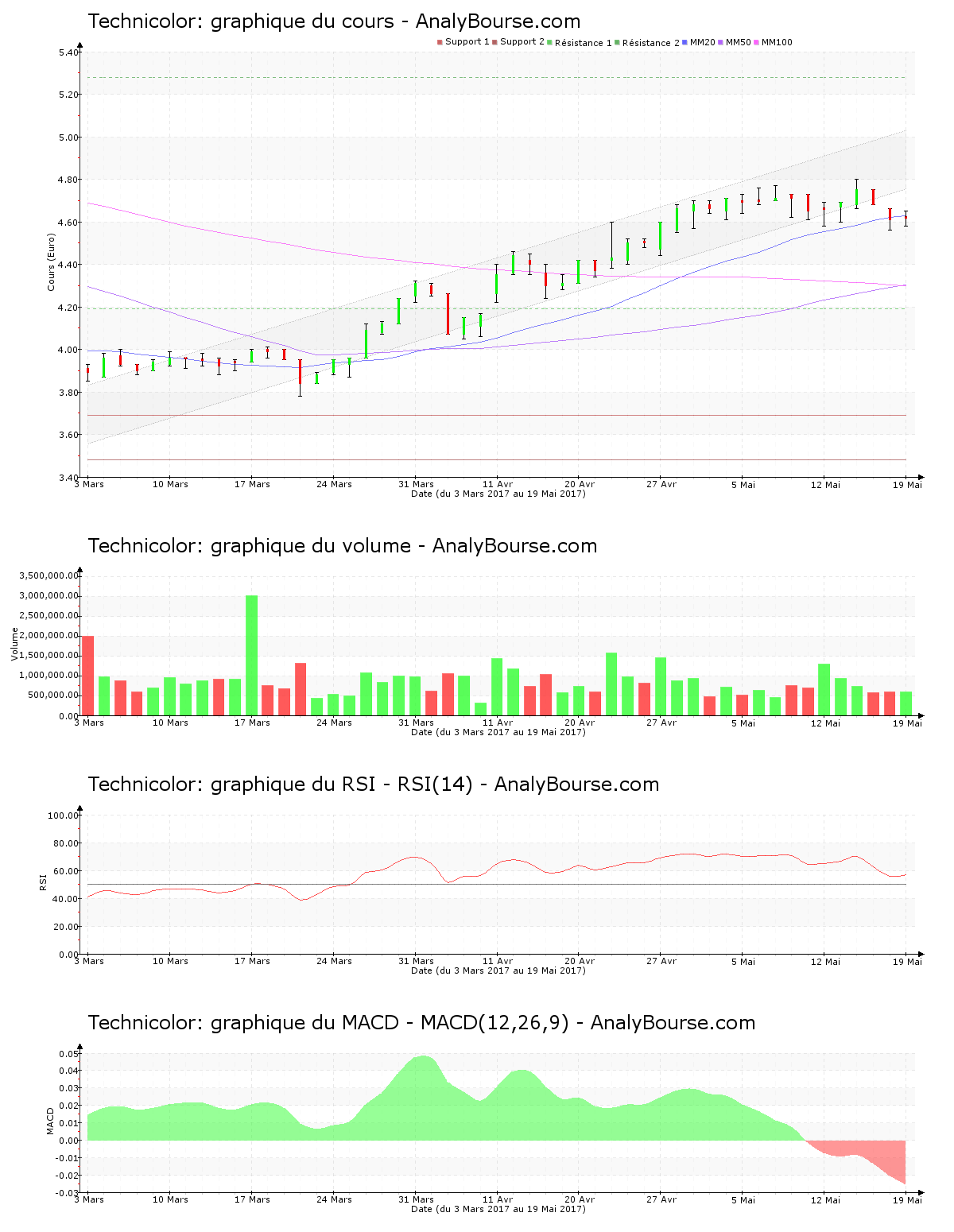Click the -0.03 value on MACD axis

67,1193
